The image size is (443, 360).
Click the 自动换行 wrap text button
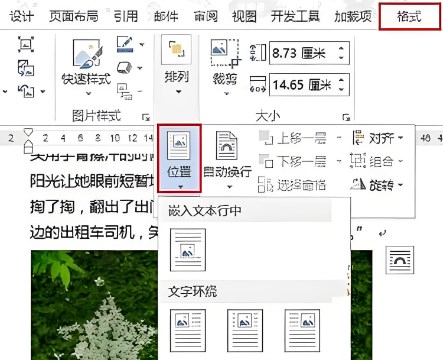228,159
